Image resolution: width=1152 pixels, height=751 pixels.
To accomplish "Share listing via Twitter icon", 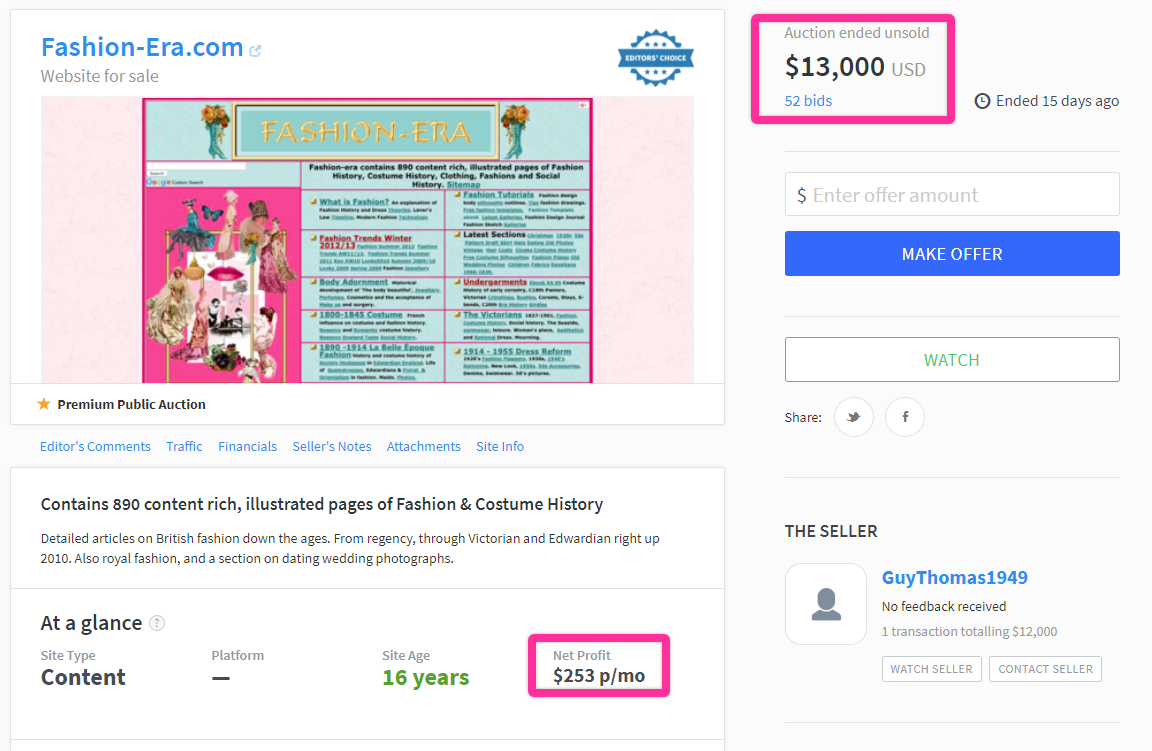I will 854,417.
